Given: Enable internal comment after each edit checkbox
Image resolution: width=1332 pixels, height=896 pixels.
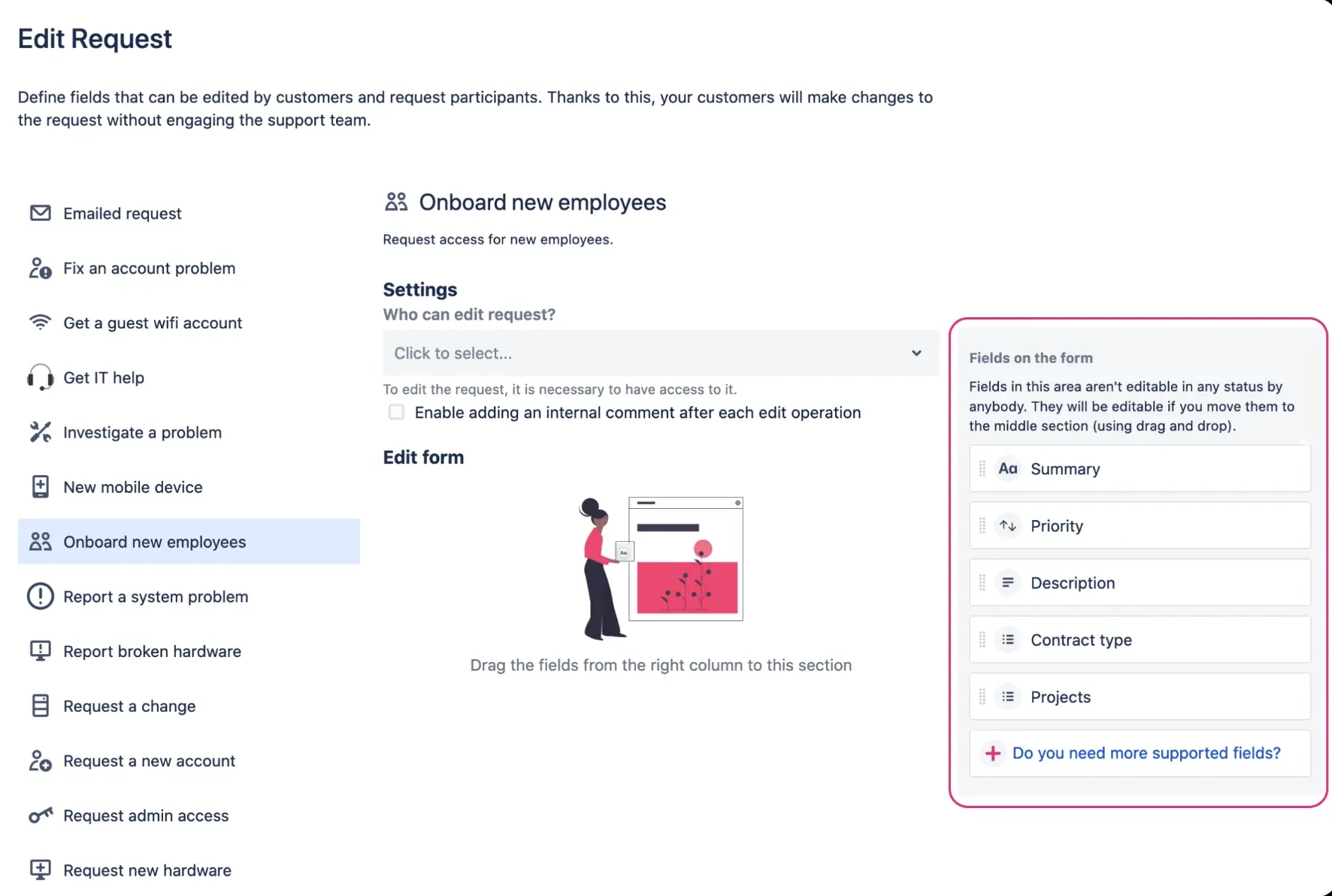Looking at the screenshot, I should pyautogui.click(x=396, y=412).
